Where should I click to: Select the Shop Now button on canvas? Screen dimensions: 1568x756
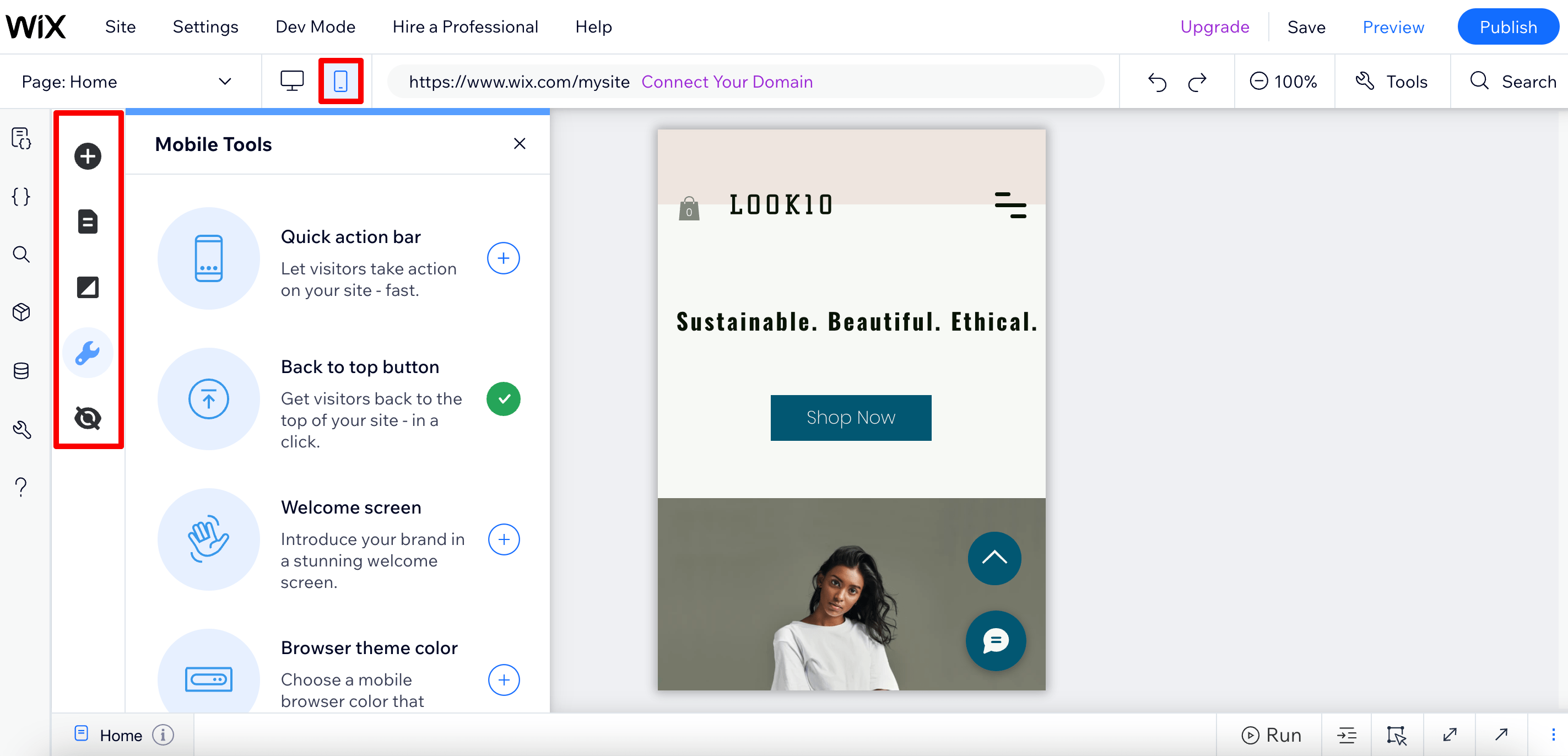850,418
